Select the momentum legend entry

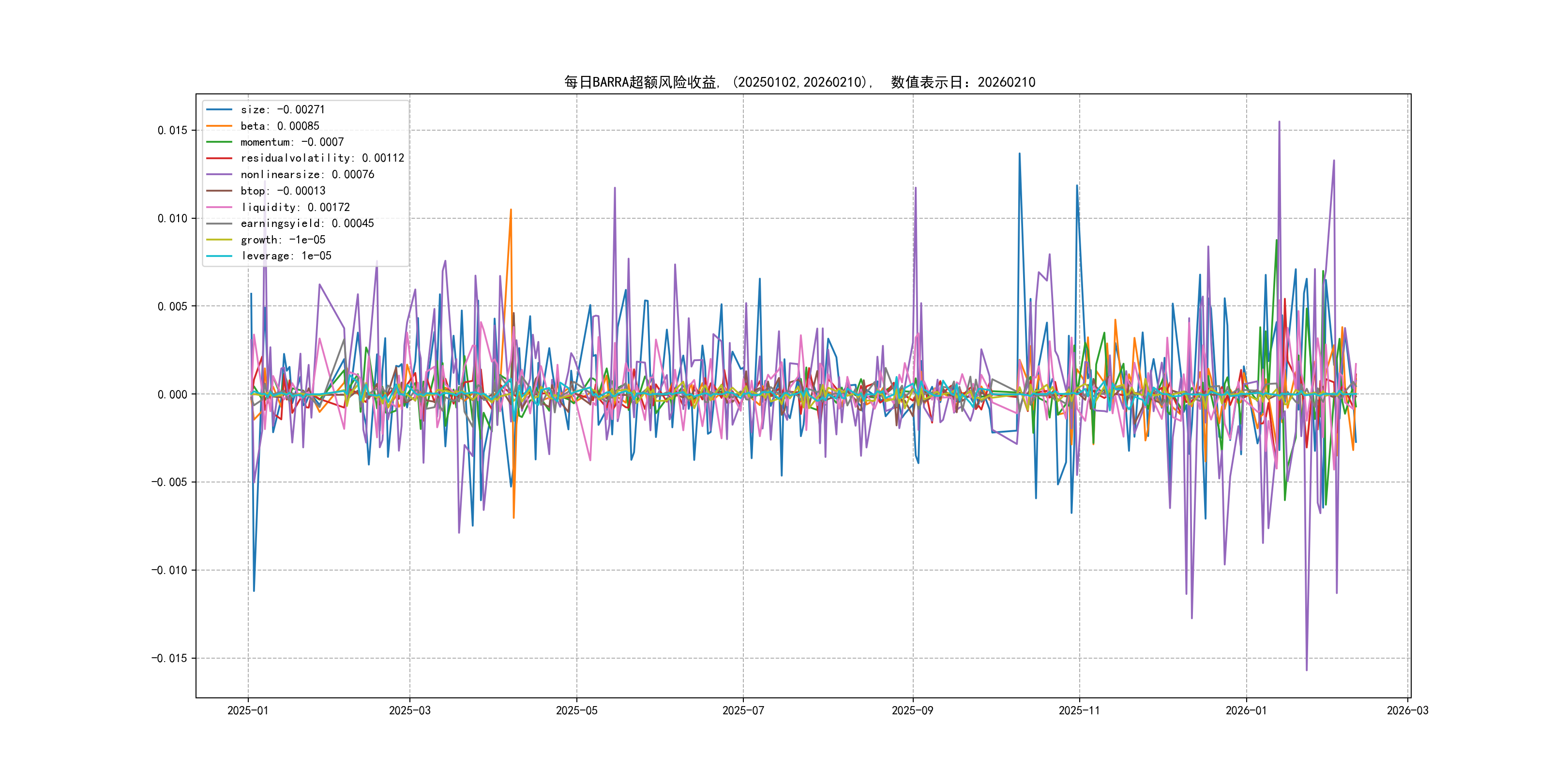(x=291, y=142)
